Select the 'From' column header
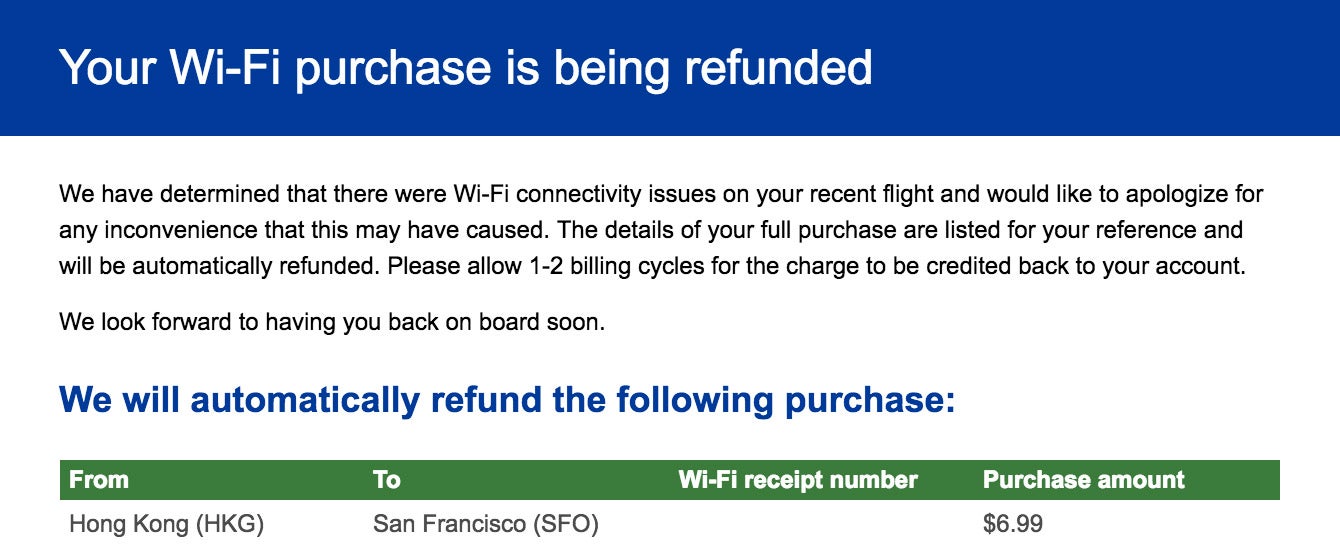 tap(99, 480)
